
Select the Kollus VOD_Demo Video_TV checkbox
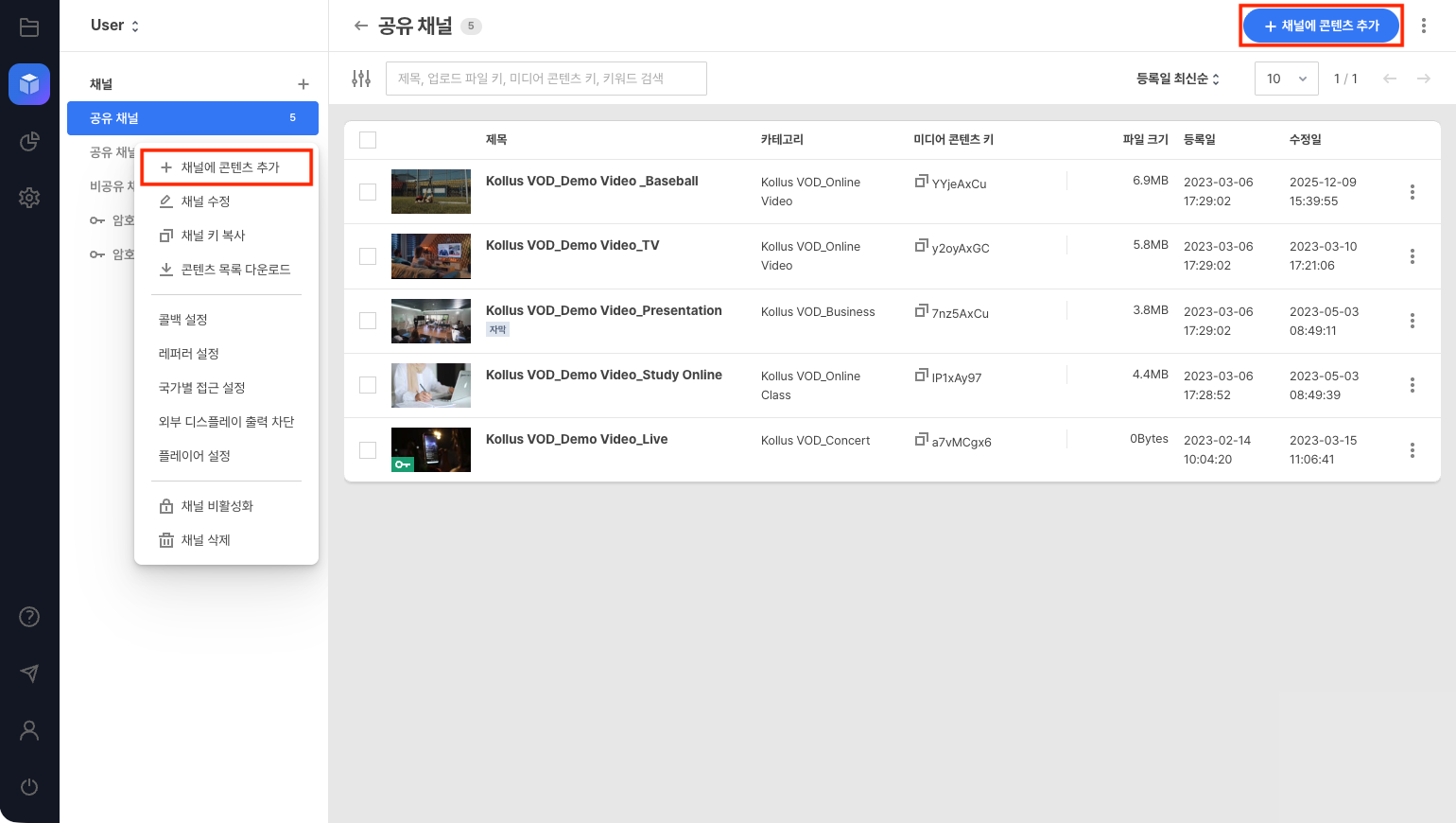368,256
